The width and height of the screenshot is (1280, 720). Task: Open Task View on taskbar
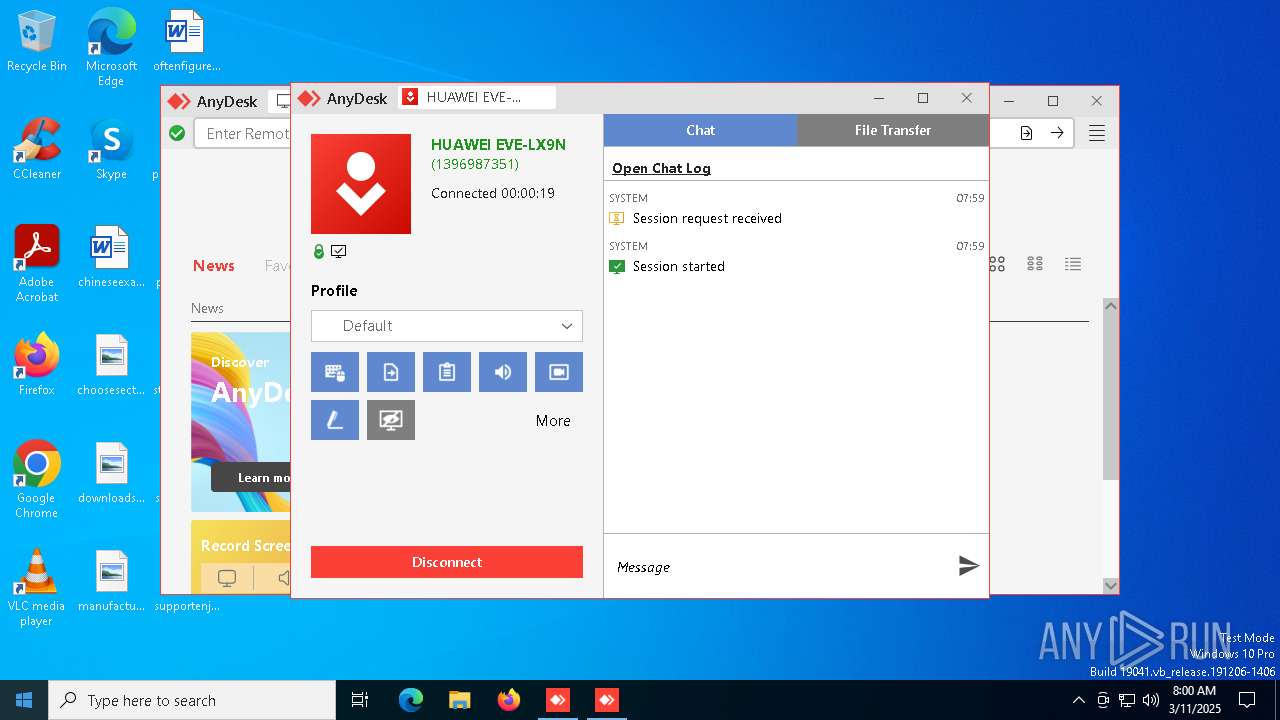(360, 700)
